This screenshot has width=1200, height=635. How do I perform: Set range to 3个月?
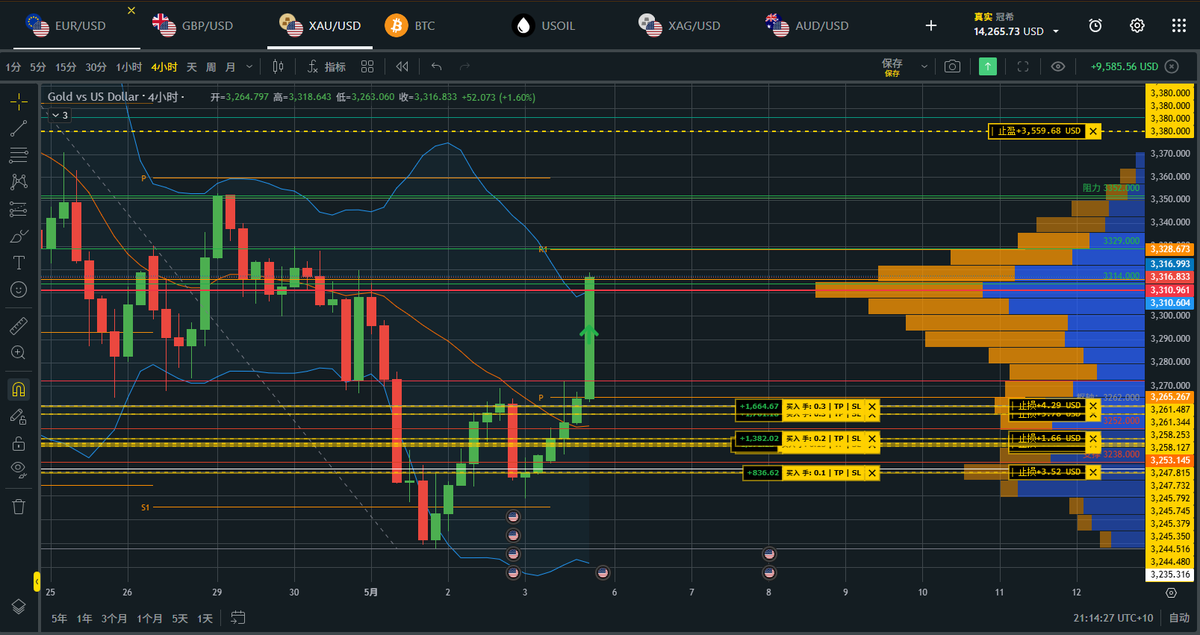point(114,618)
